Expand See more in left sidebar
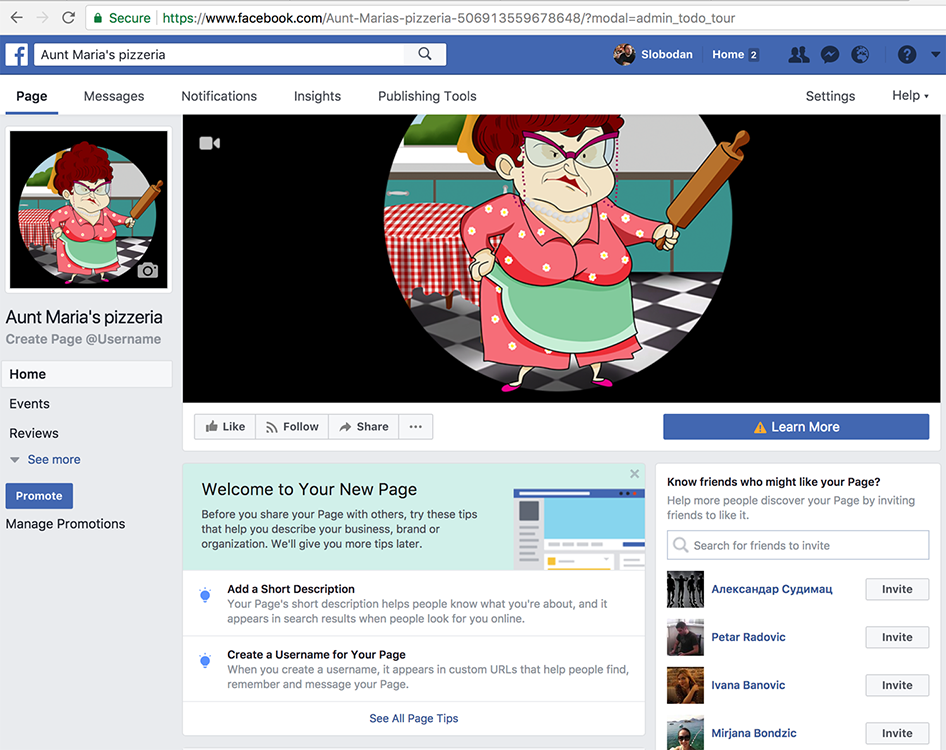Viewport: 946px width, 750px height. tap(53, 460)
